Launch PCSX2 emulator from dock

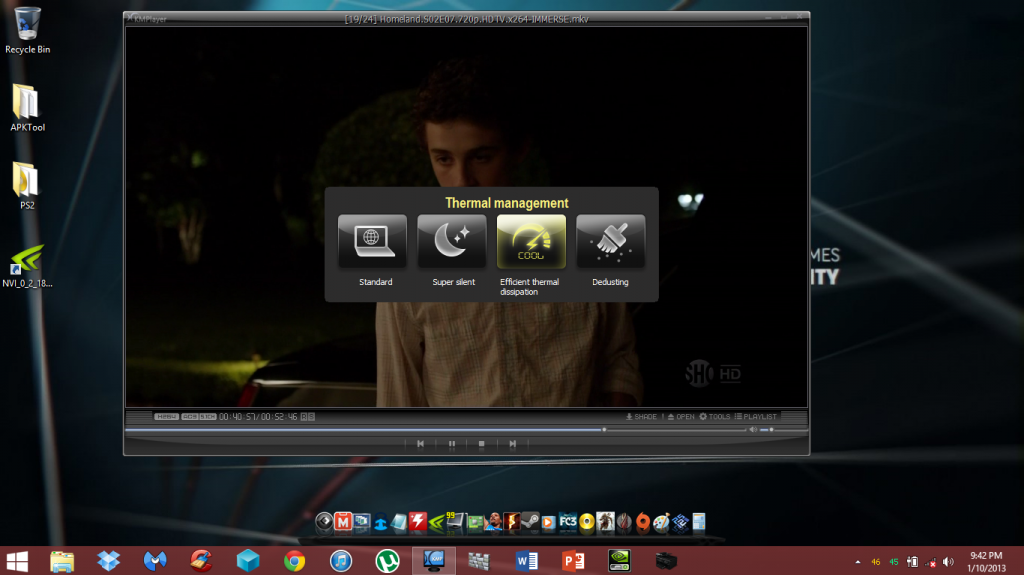680,521
